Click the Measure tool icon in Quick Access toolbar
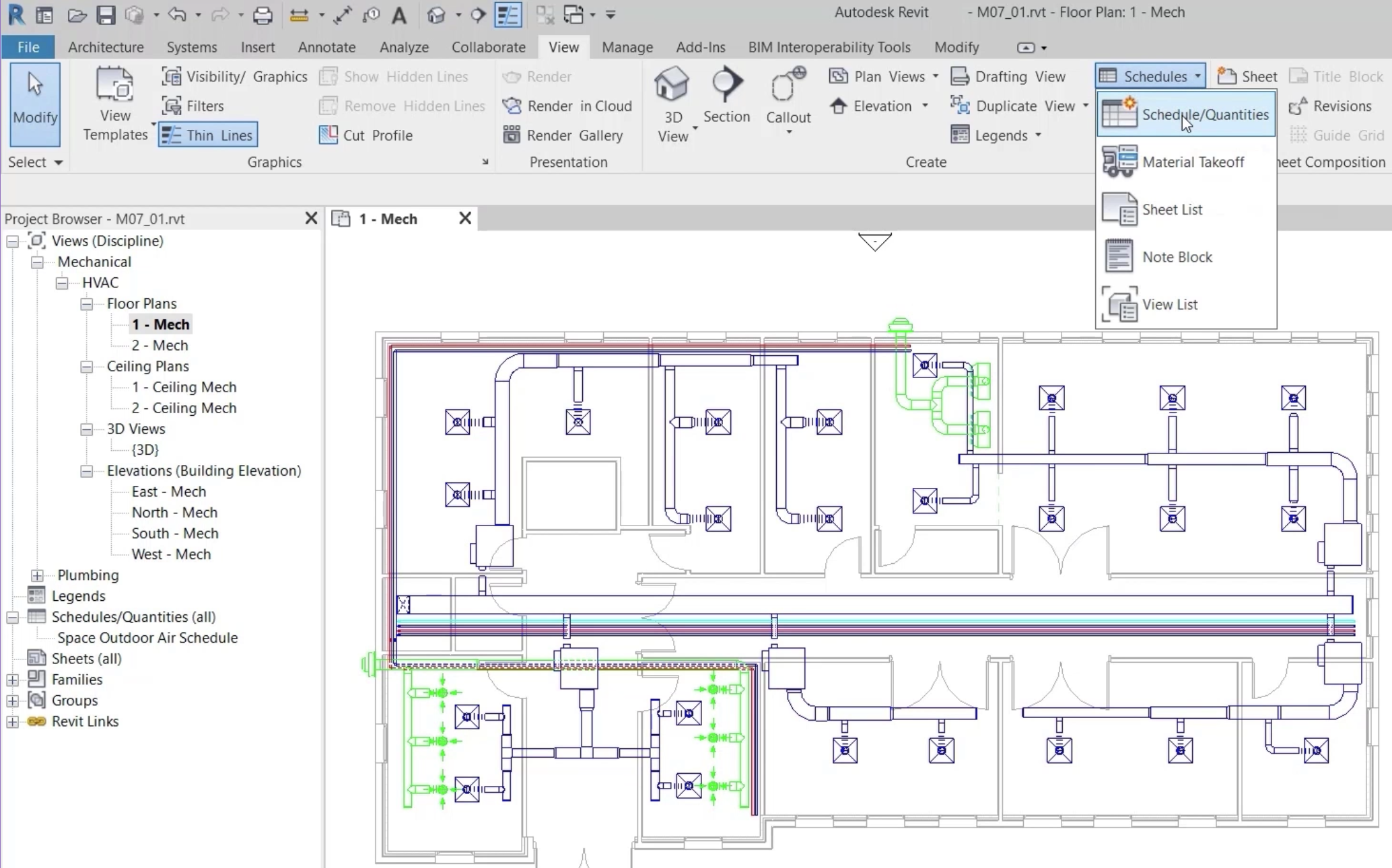This screenshot has height=868, width=1392. [x=298, y=15]
